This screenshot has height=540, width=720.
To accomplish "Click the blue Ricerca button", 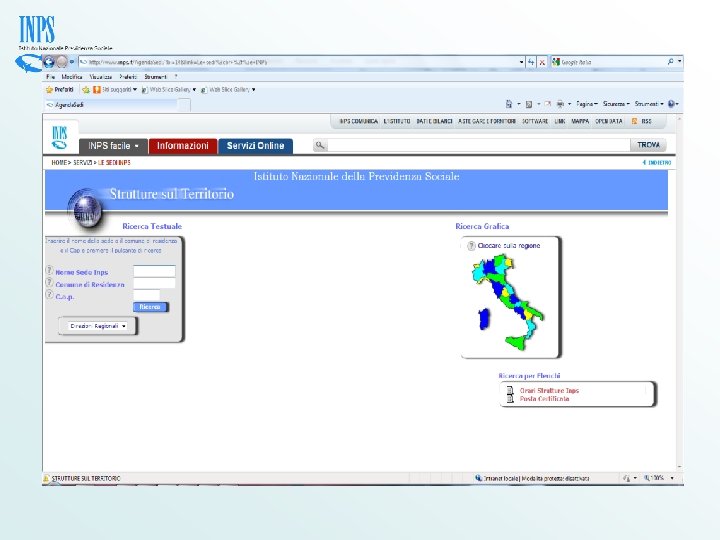I will [x=150, y=307].
